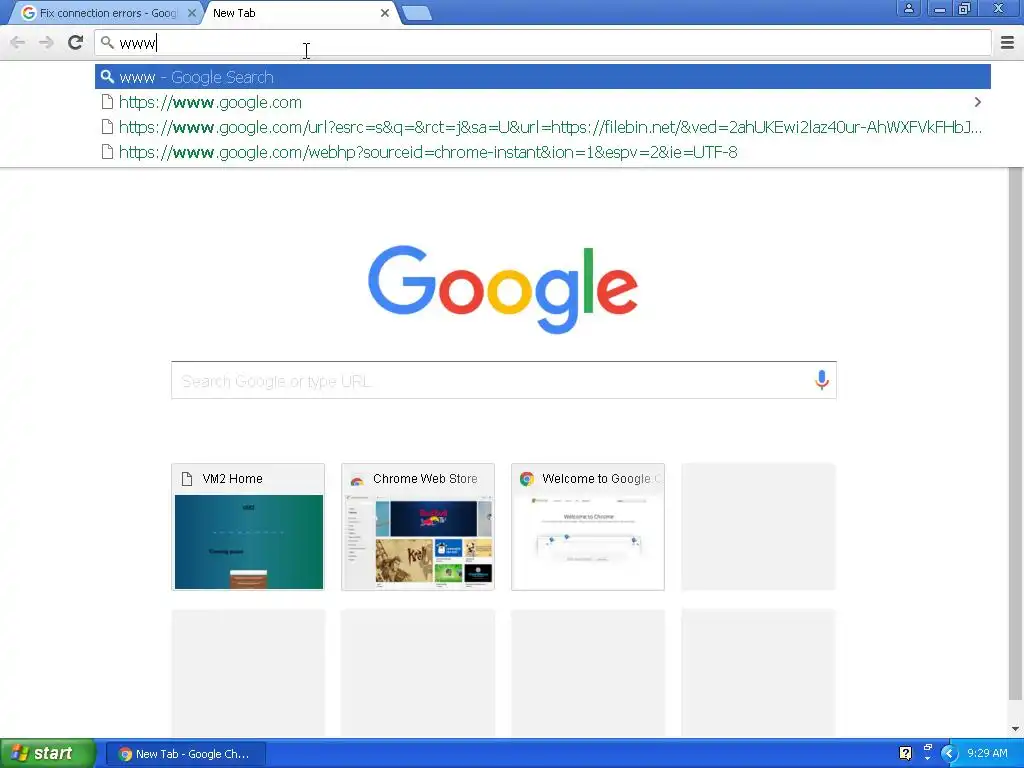
Task: Pick the https://www.google.com suggestion
Action: point(543,102)
